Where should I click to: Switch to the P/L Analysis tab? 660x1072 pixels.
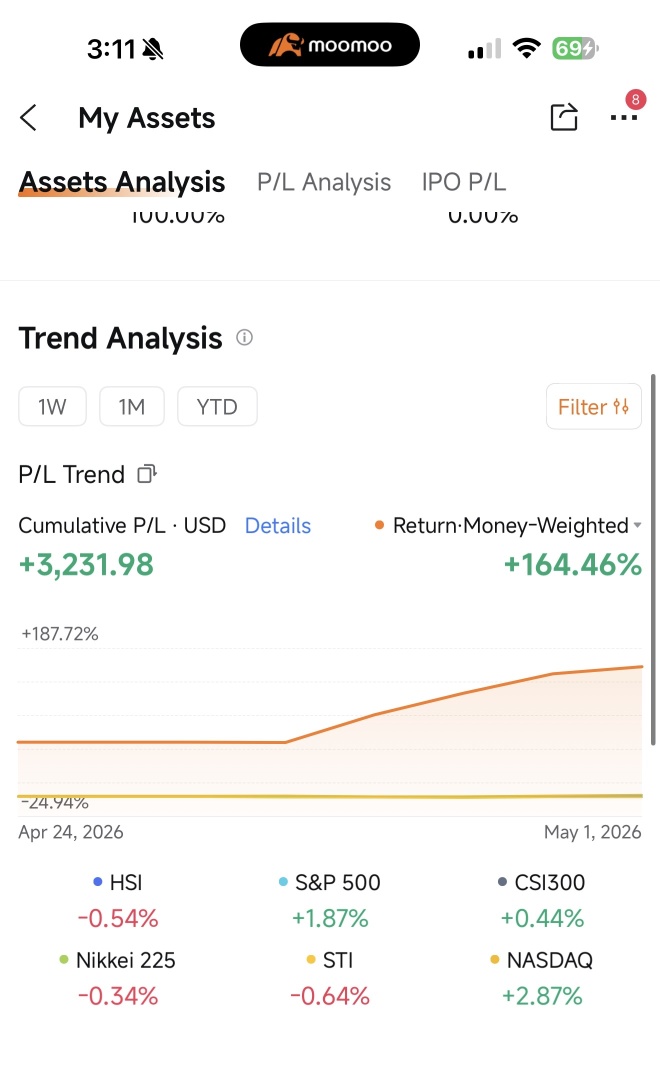pyautogui.click(x=324, y=182)
